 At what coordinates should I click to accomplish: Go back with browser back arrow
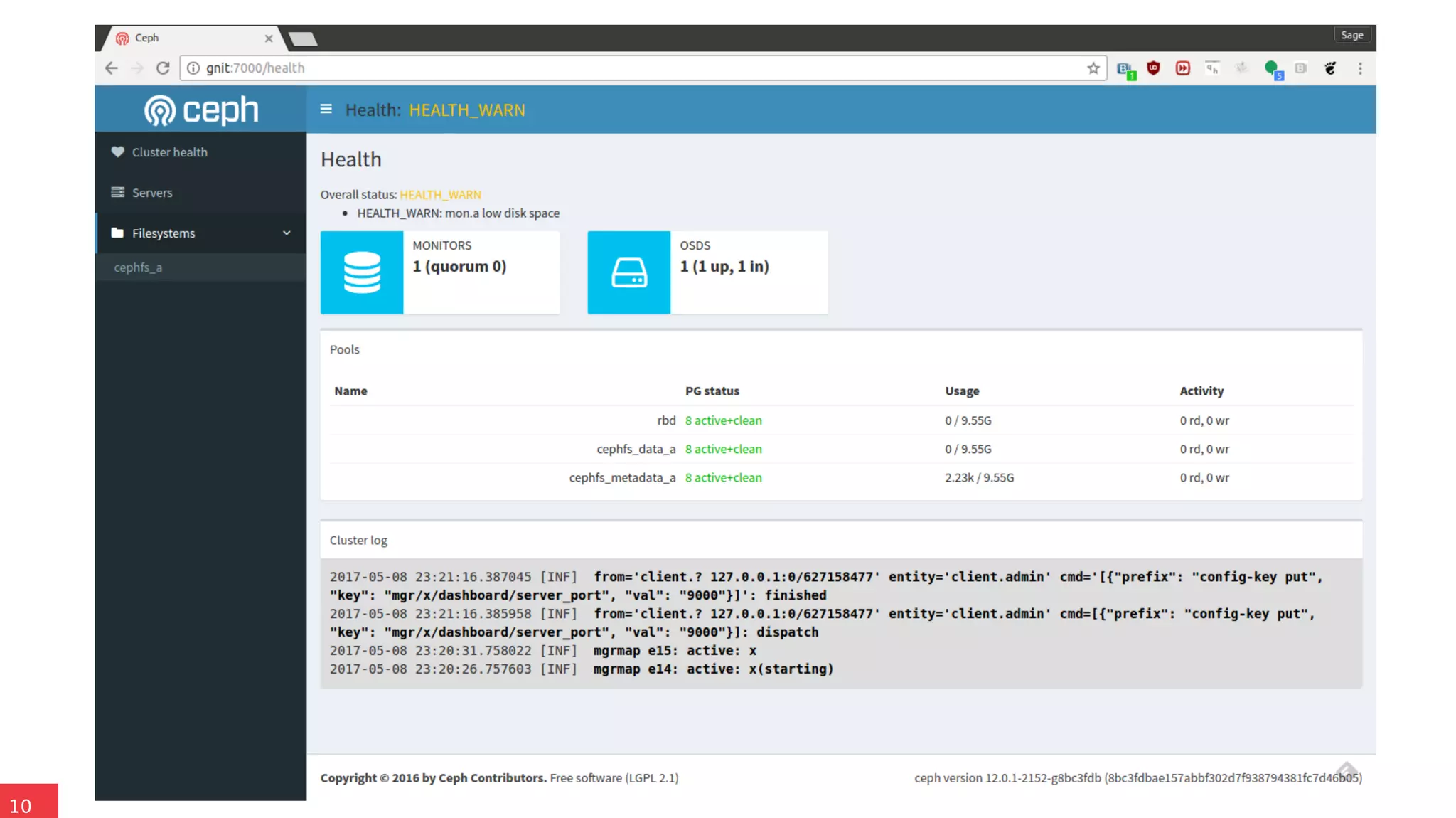click(112, 68)
